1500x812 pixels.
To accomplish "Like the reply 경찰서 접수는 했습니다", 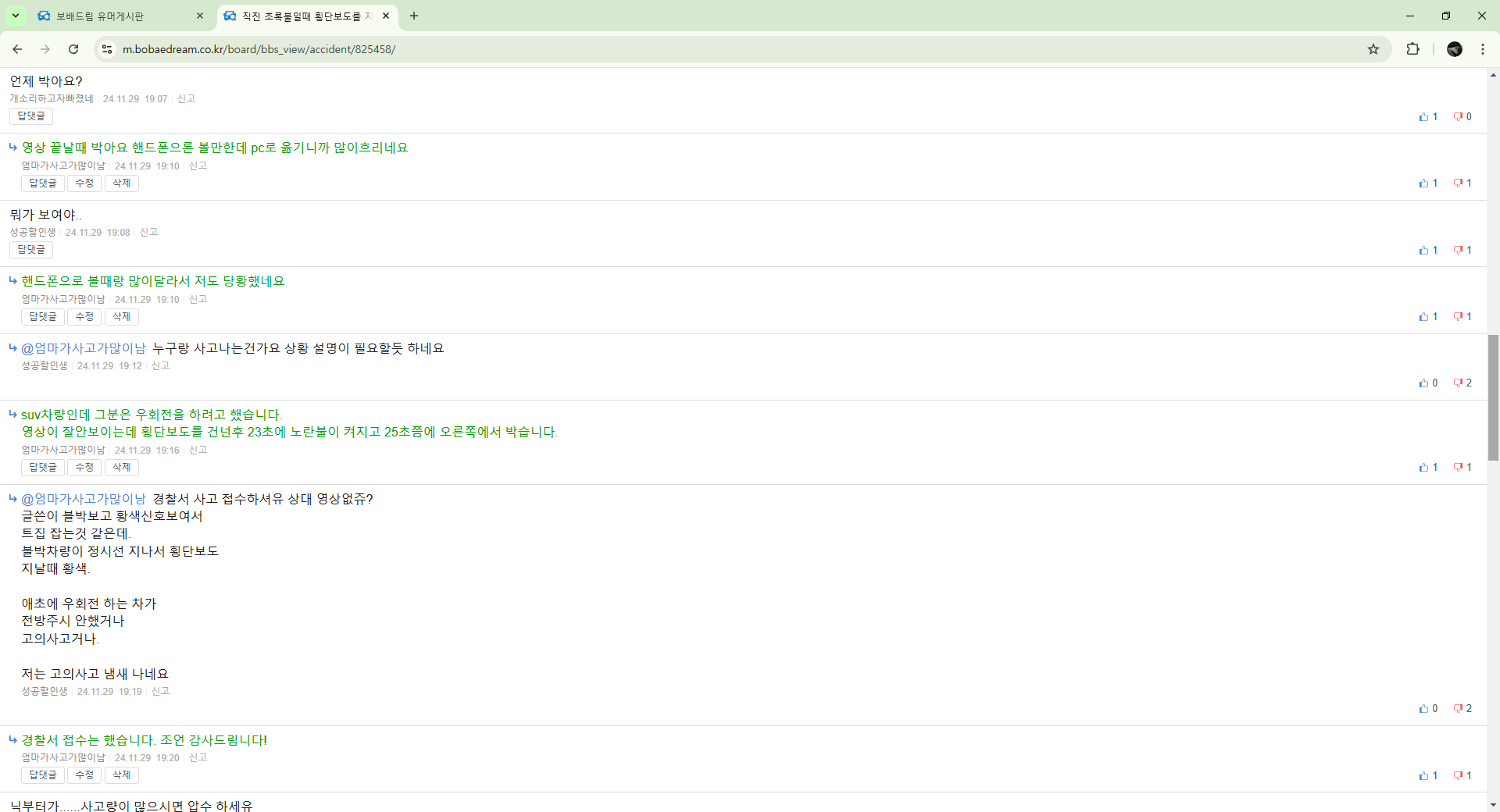I will pos(1428,775).
